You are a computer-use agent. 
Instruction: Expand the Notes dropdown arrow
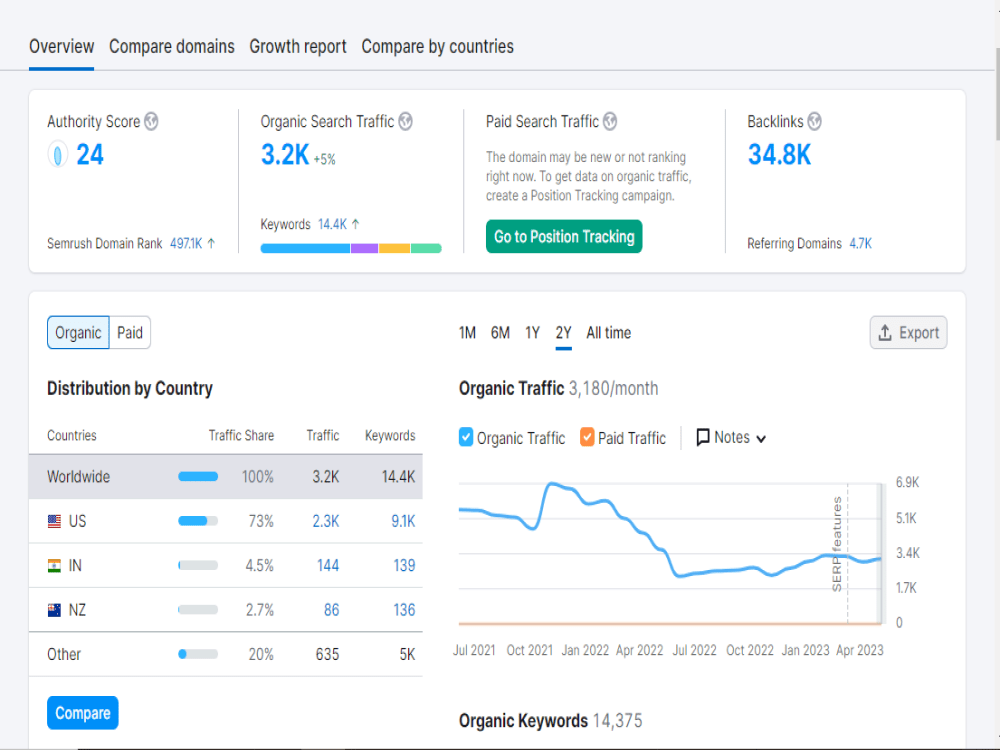761,439
